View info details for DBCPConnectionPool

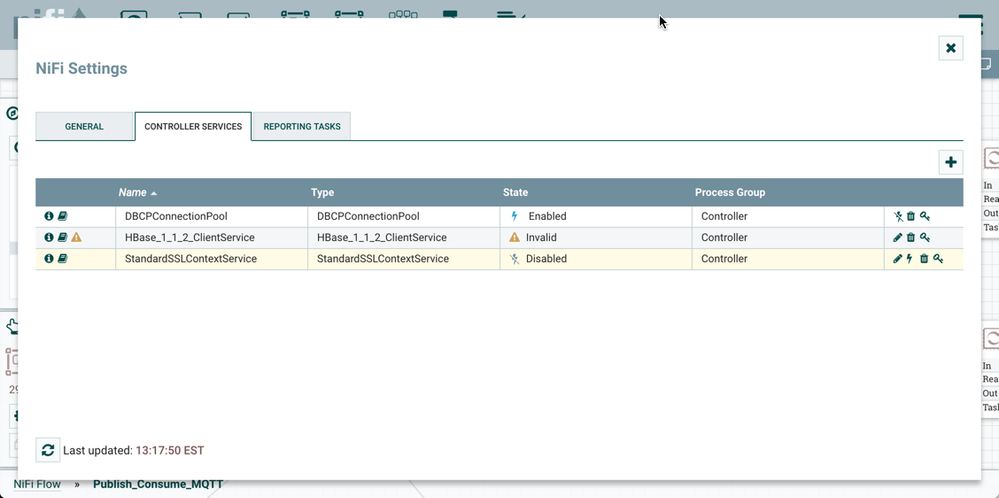[48, 216]
